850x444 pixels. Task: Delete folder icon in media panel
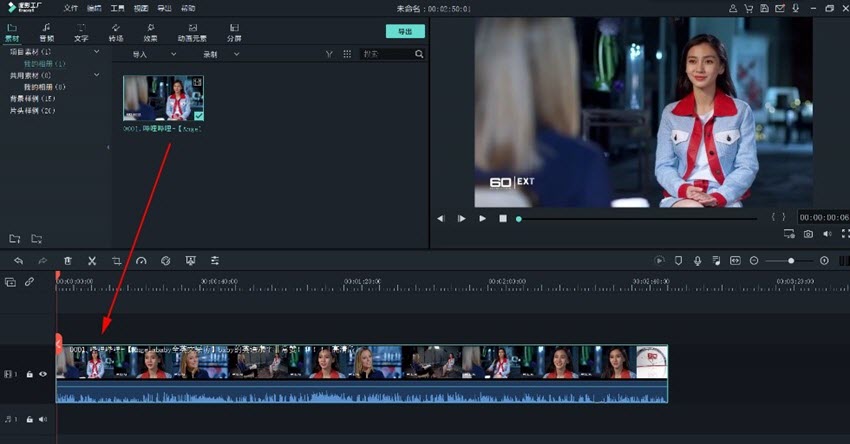36,239
